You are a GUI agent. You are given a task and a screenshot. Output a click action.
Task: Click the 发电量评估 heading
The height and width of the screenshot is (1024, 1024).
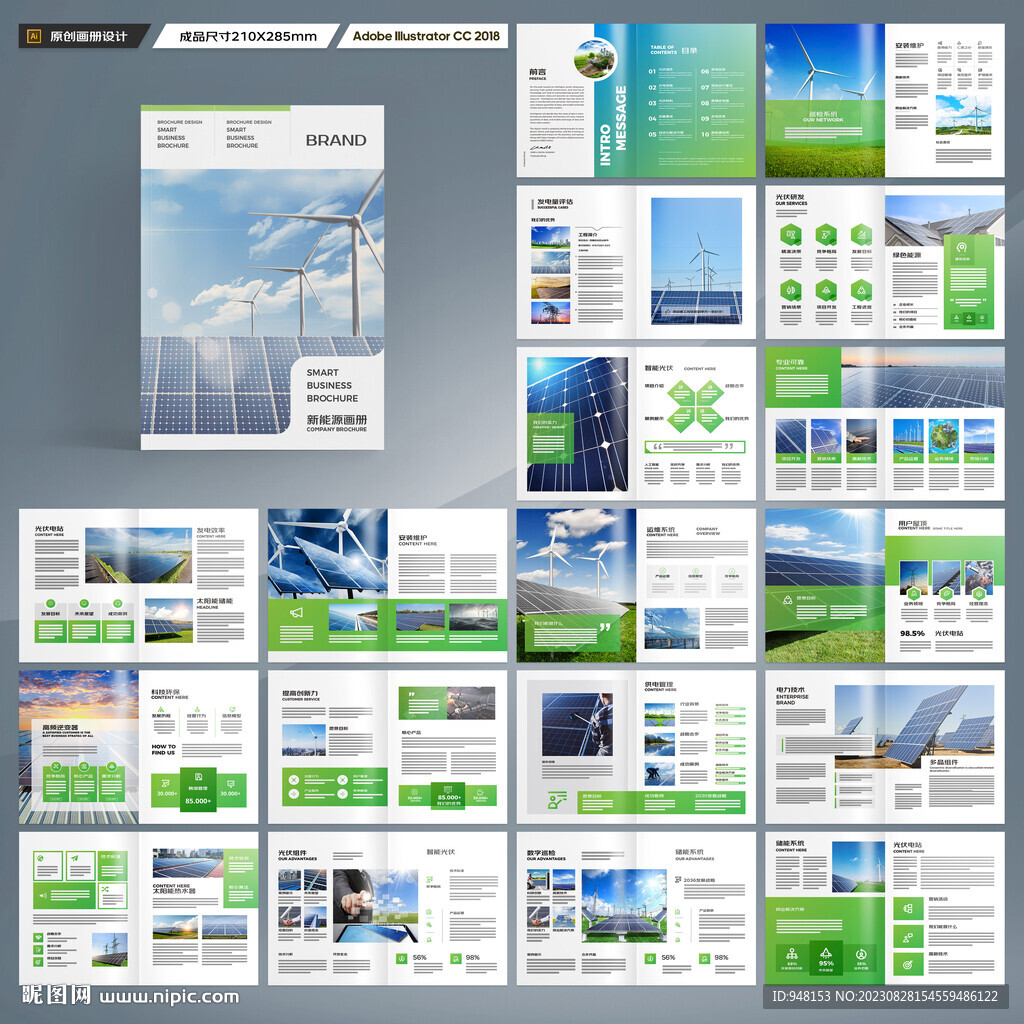[555, 201]
